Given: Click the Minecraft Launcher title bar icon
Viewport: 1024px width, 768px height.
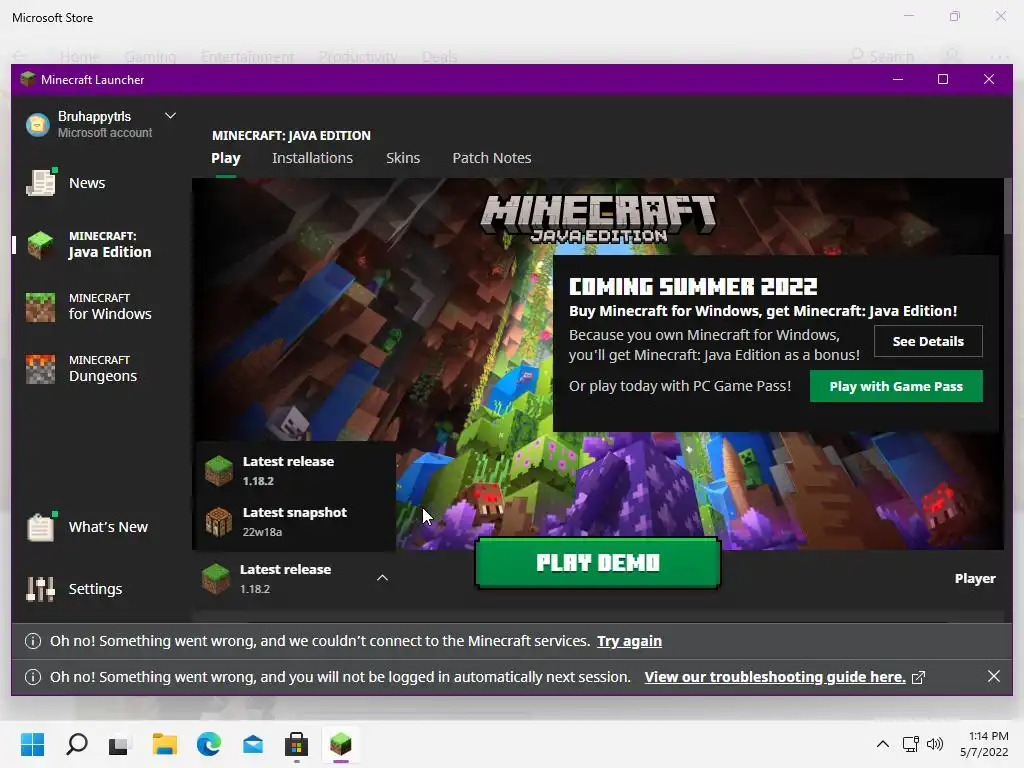Looking at the screenshot, I should (x=27, y=79).
